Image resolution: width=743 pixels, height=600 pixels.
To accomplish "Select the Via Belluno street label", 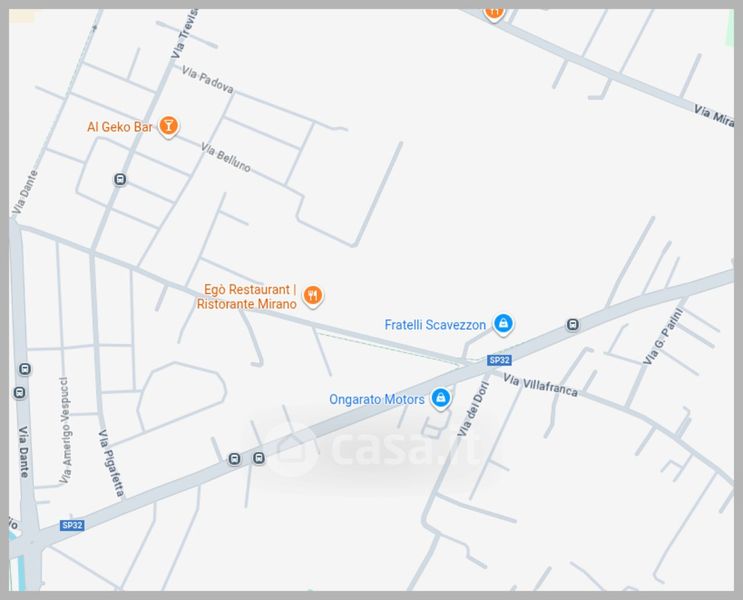I will click(226, 157).
